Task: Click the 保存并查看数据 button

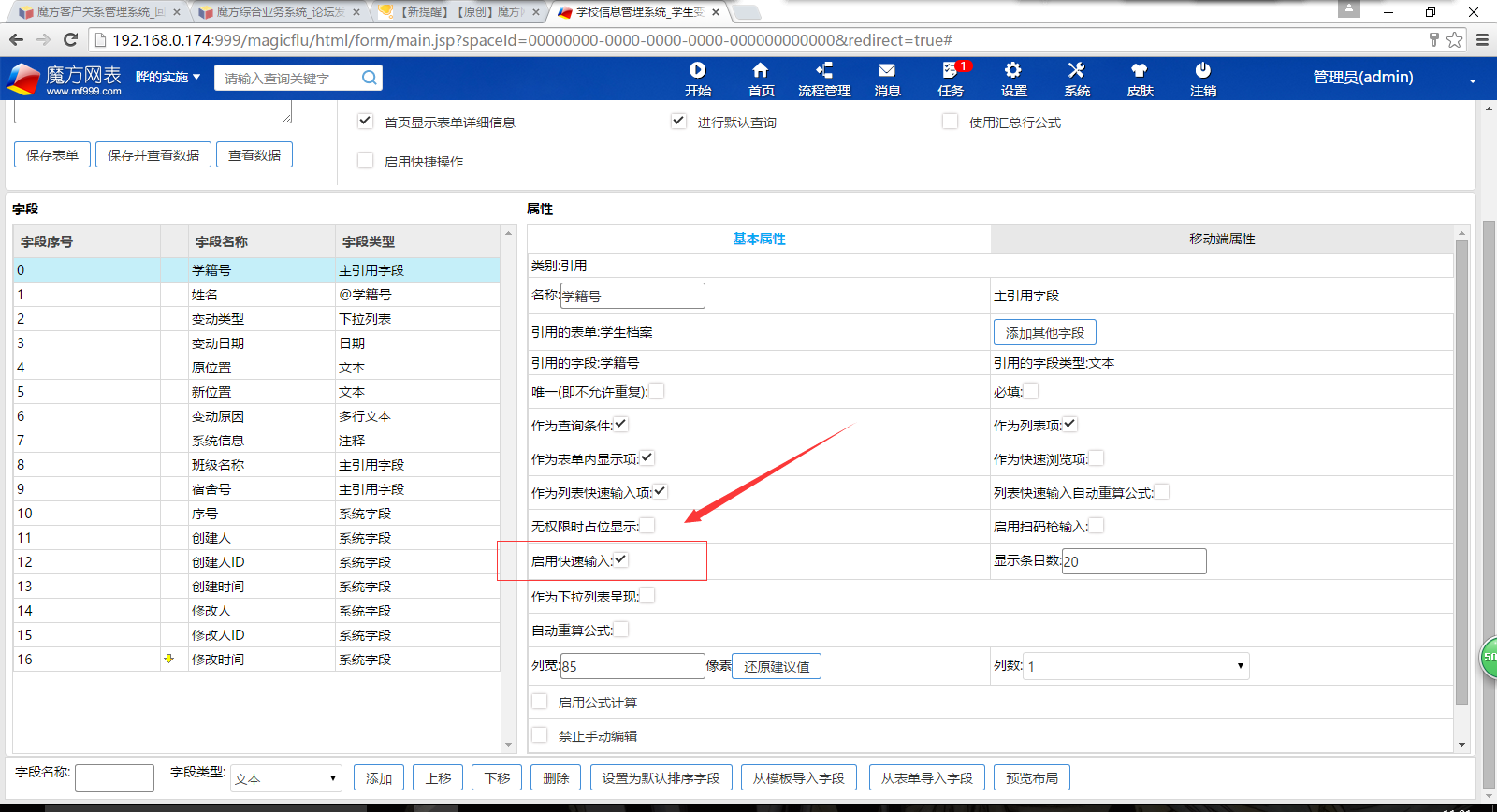Action: click(153, 154)
